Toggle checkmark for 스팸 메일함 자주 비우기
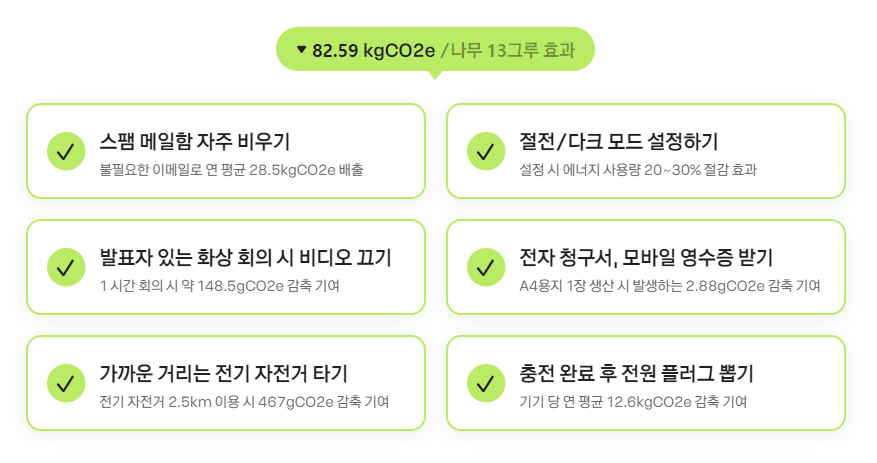877x463 pixels. click(66, 151)
